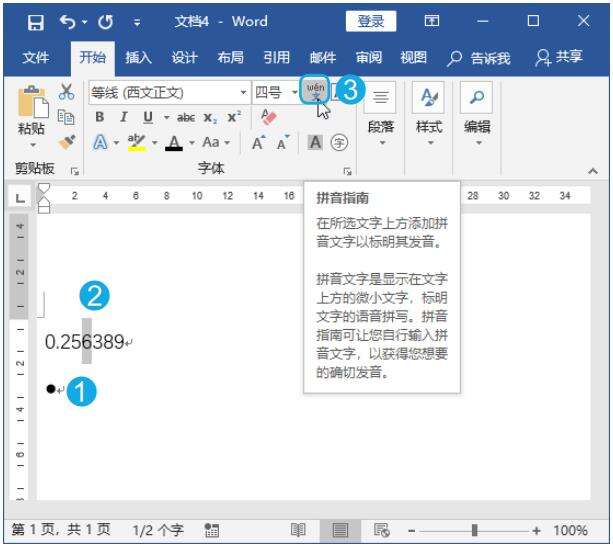Toggle character shading A button
613x548 pixels.
315,143
